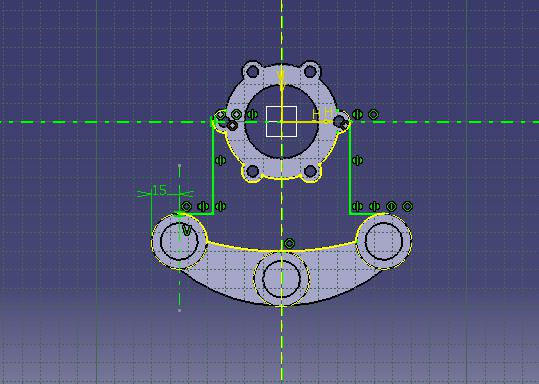Select the 15 dimension value
Screen dimensions: 539x384
[159, 190]
